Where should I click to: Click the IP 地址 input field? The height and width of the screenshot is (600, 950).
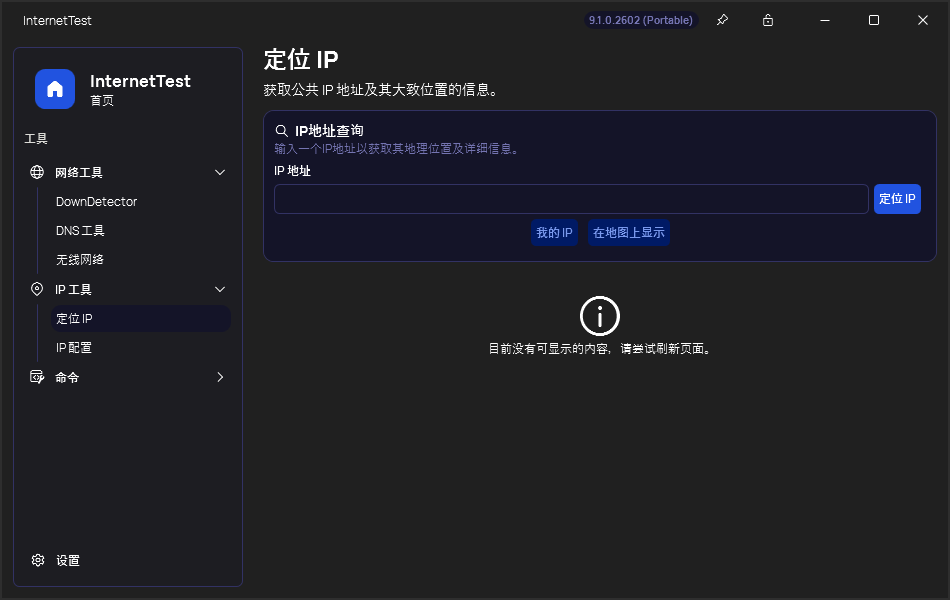click(x=570, y=198)
